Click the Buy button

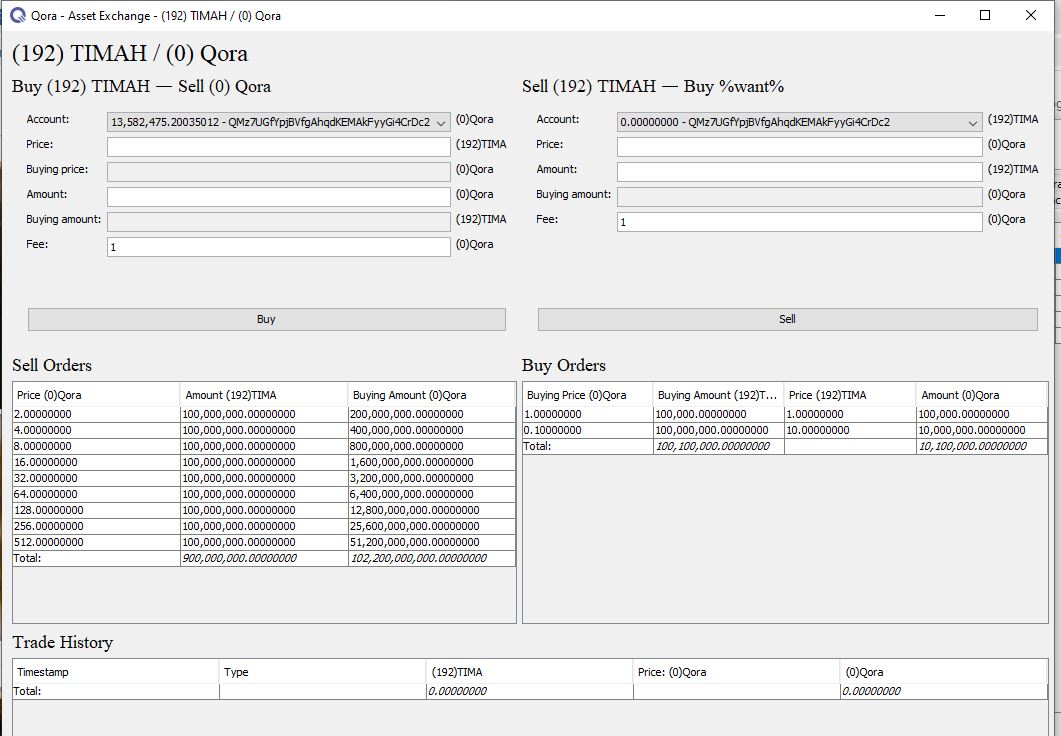pos(266,319)
